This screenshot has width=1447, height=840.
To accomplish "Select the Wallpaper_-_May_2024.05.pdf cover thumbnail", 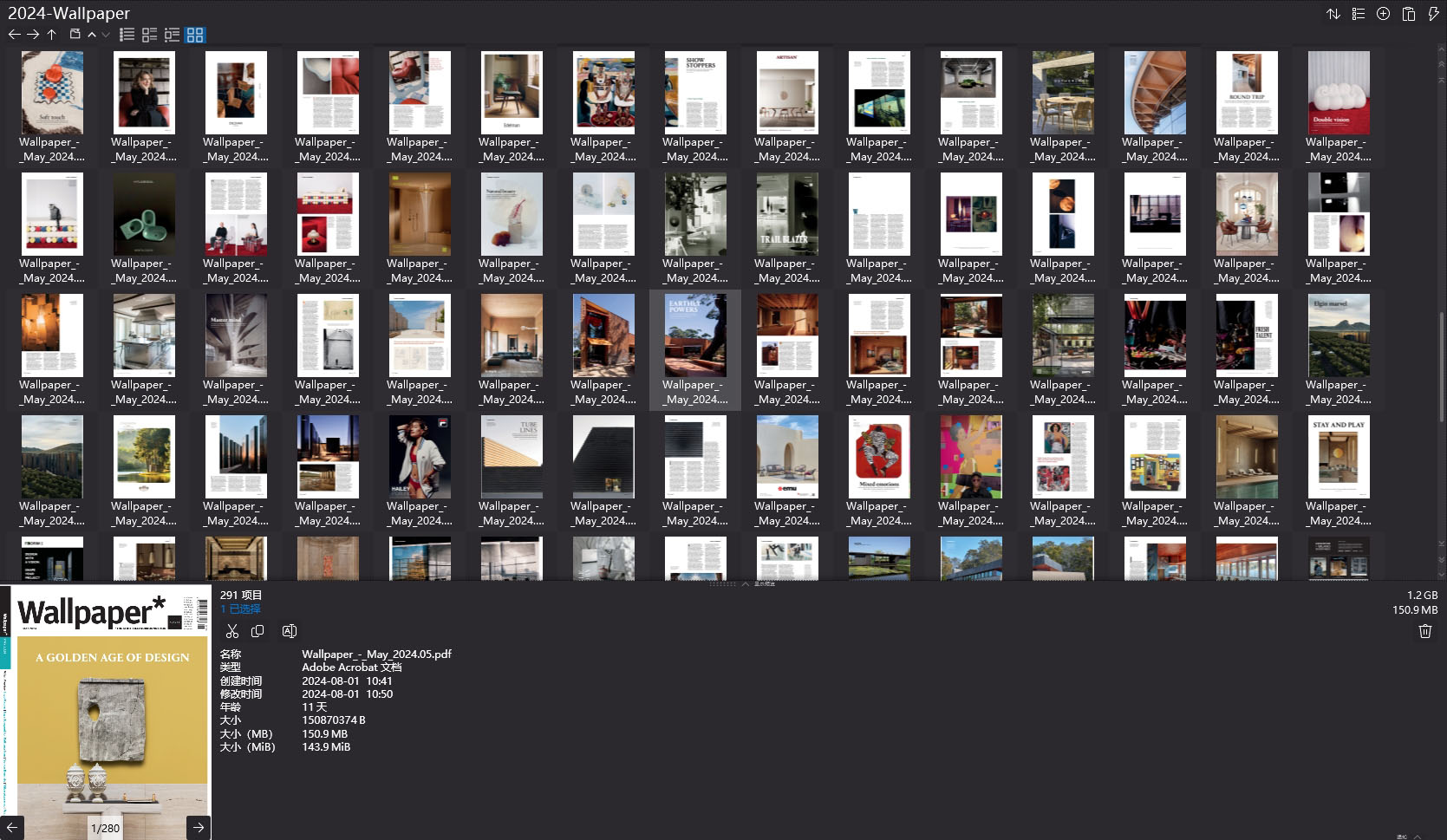I will click(x=694, y=347).
